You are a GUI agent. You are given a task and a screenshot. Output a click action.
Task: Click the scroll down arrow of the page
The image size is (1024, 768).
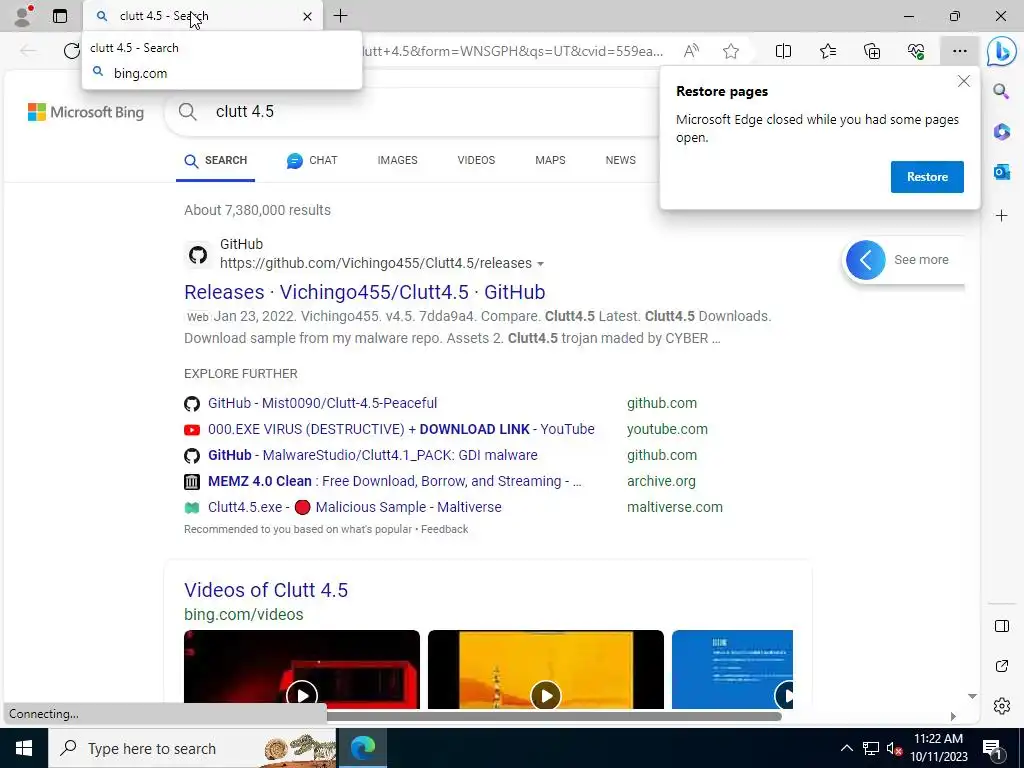[x=972, y=696]
